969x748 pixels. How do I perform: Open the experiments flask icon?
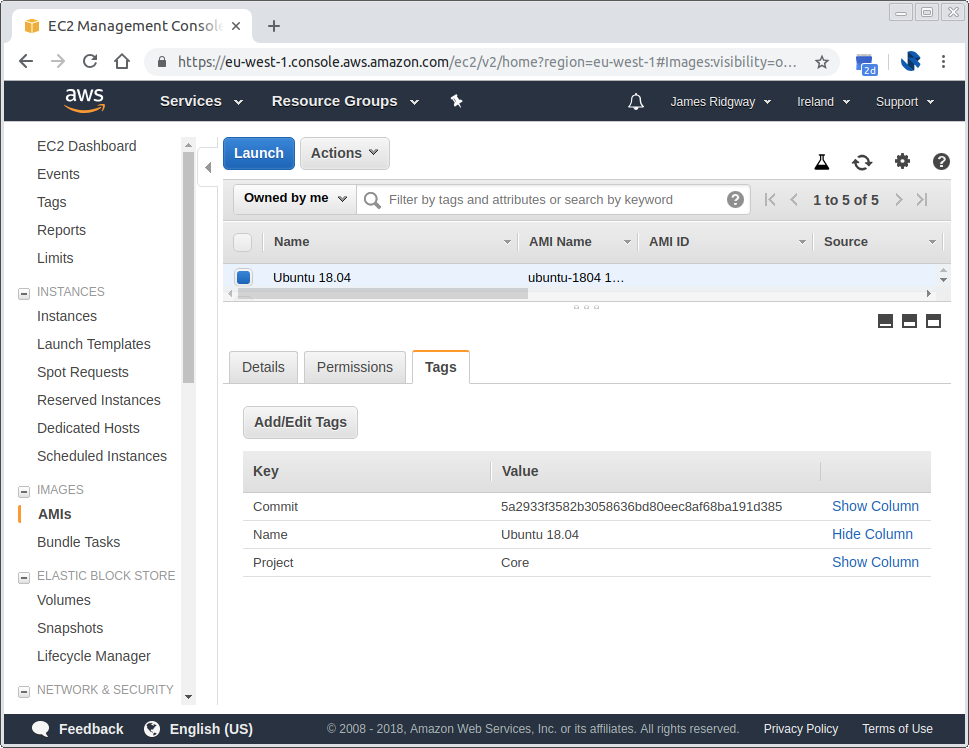[x=821, y=162]
